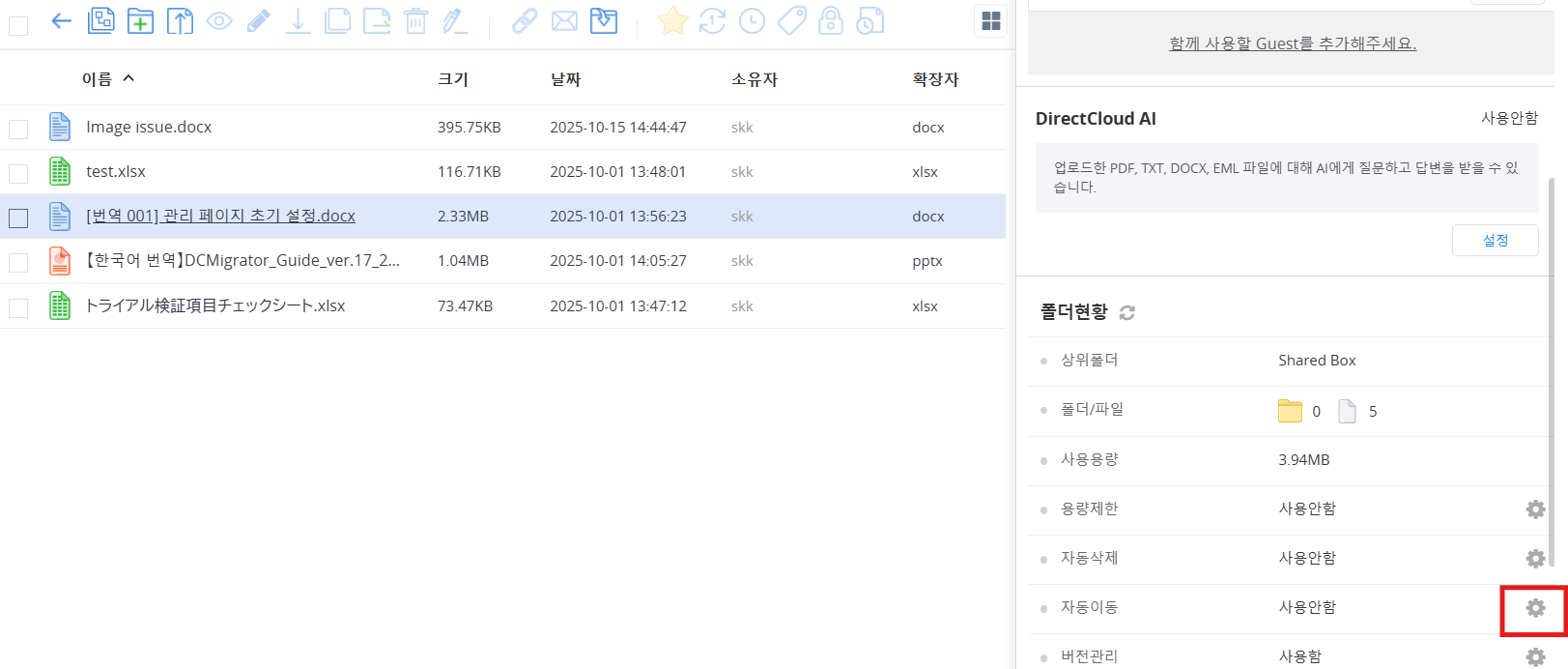Click the trash can delete icon

pyautogui.click(x=415, y=21)
